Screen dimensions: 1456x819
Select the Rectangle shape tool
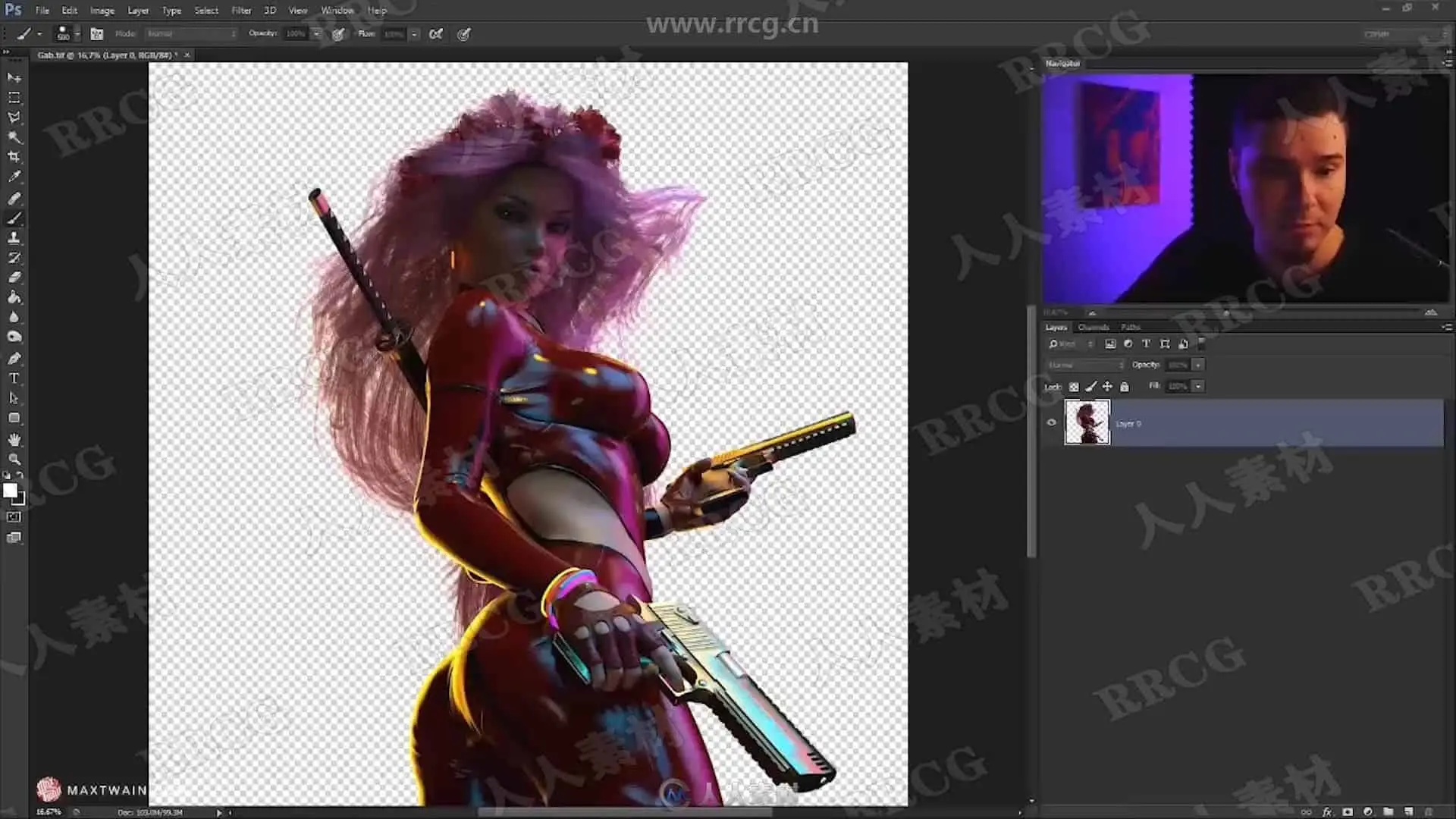click(14, 418)
